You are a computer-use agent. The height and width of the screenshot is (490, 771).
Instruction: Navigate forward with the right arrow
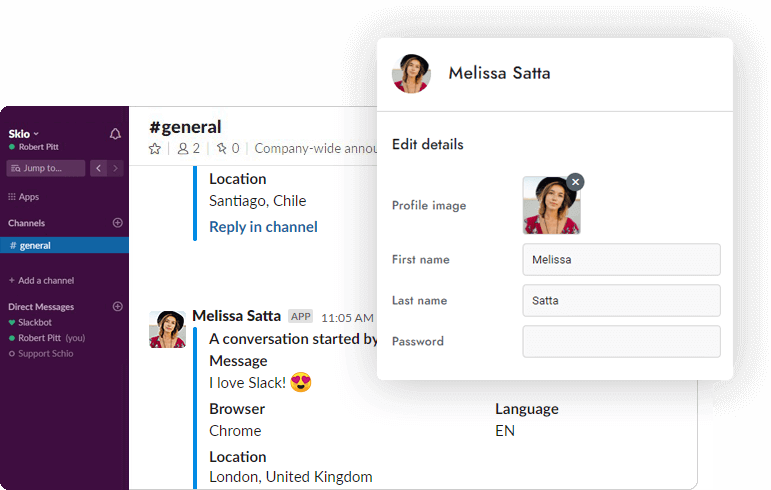coord(117,168)
